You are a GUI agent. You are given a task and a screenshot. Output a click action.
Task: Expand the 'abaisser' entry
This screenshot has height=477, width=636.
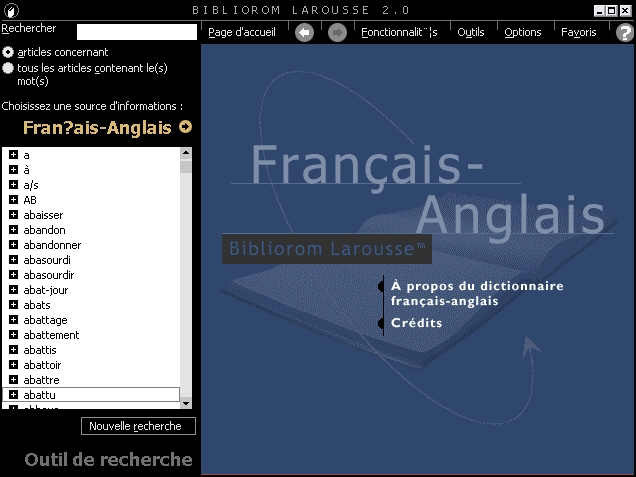tap(13, 215)
